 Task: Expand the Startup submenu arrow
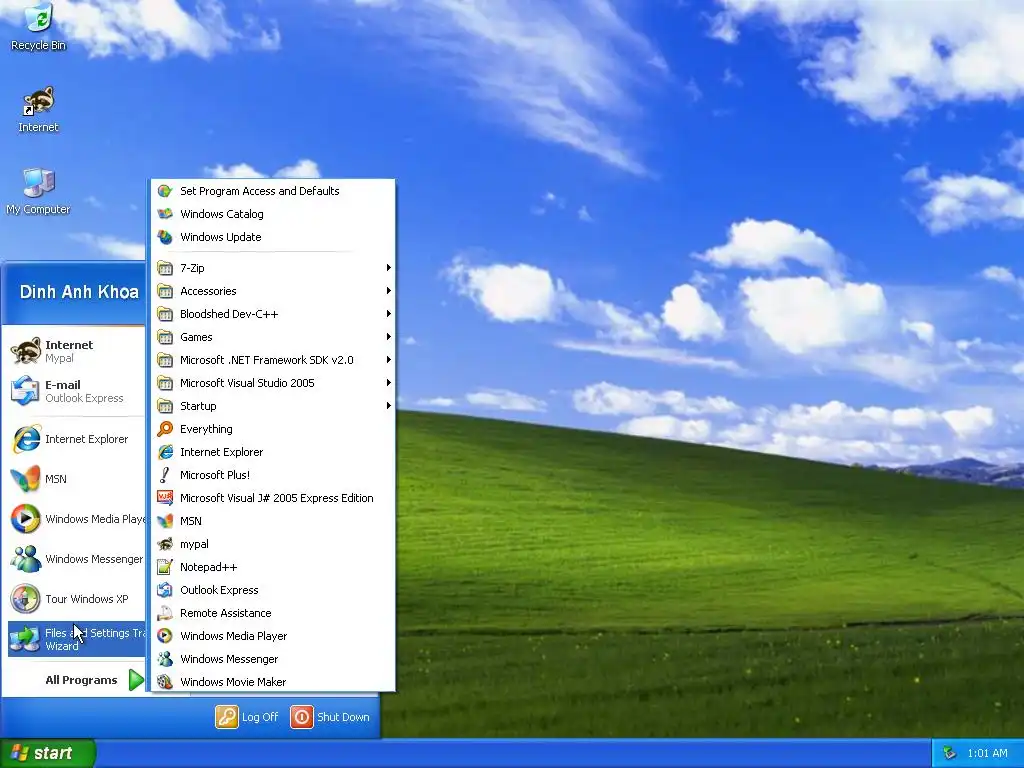click(389, 406)
